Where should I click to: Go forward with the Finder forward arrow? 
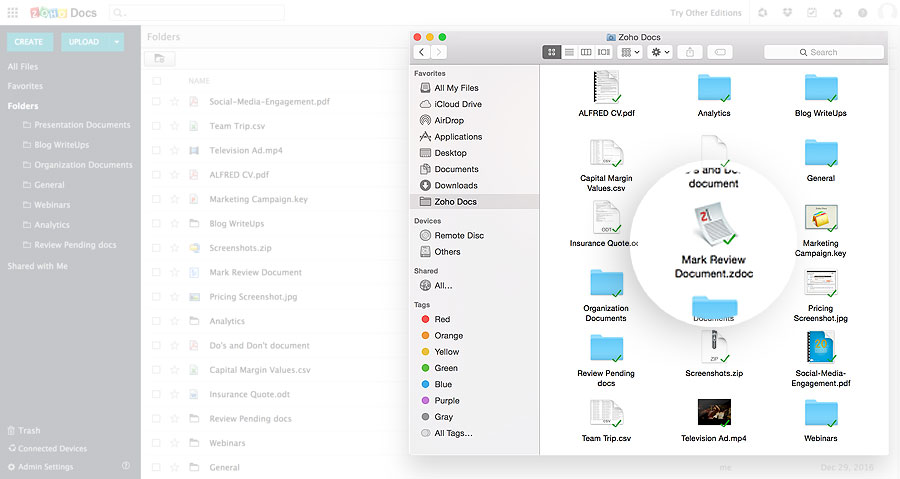[439, 52]
